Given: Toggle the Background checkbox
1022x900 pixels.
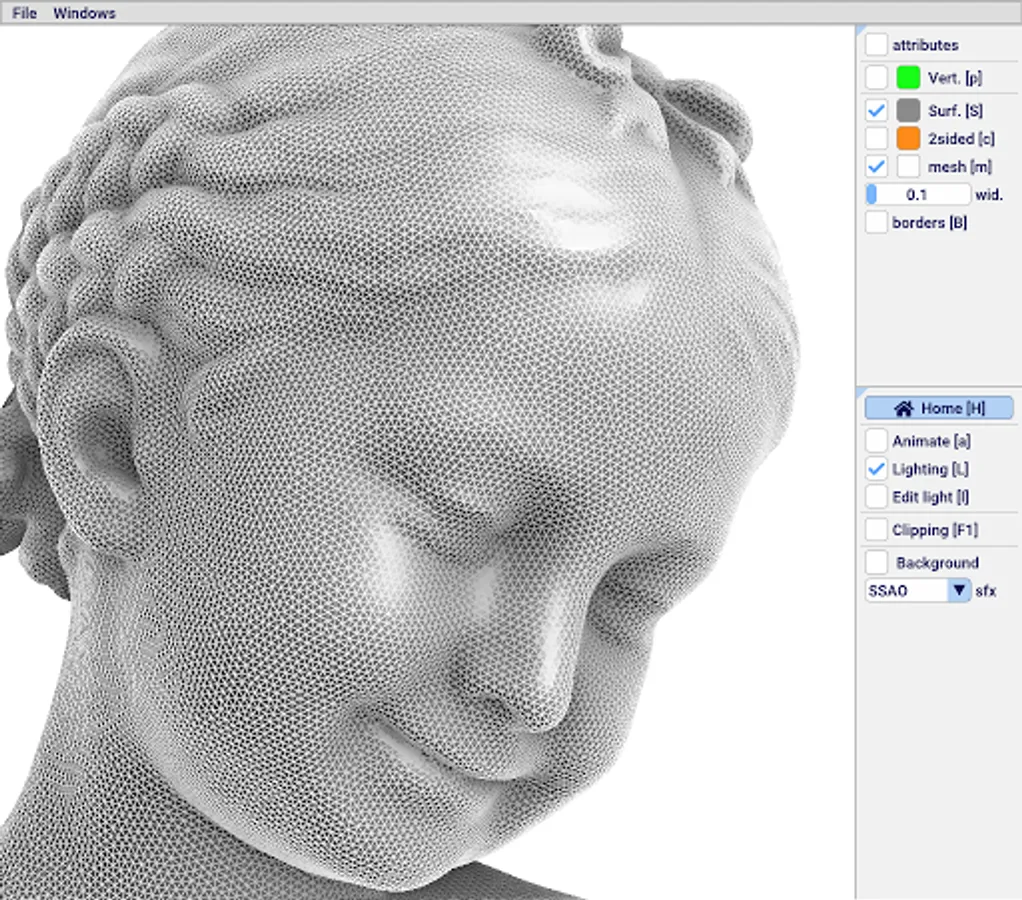Looking at the screenshot, I should point(876,562).
